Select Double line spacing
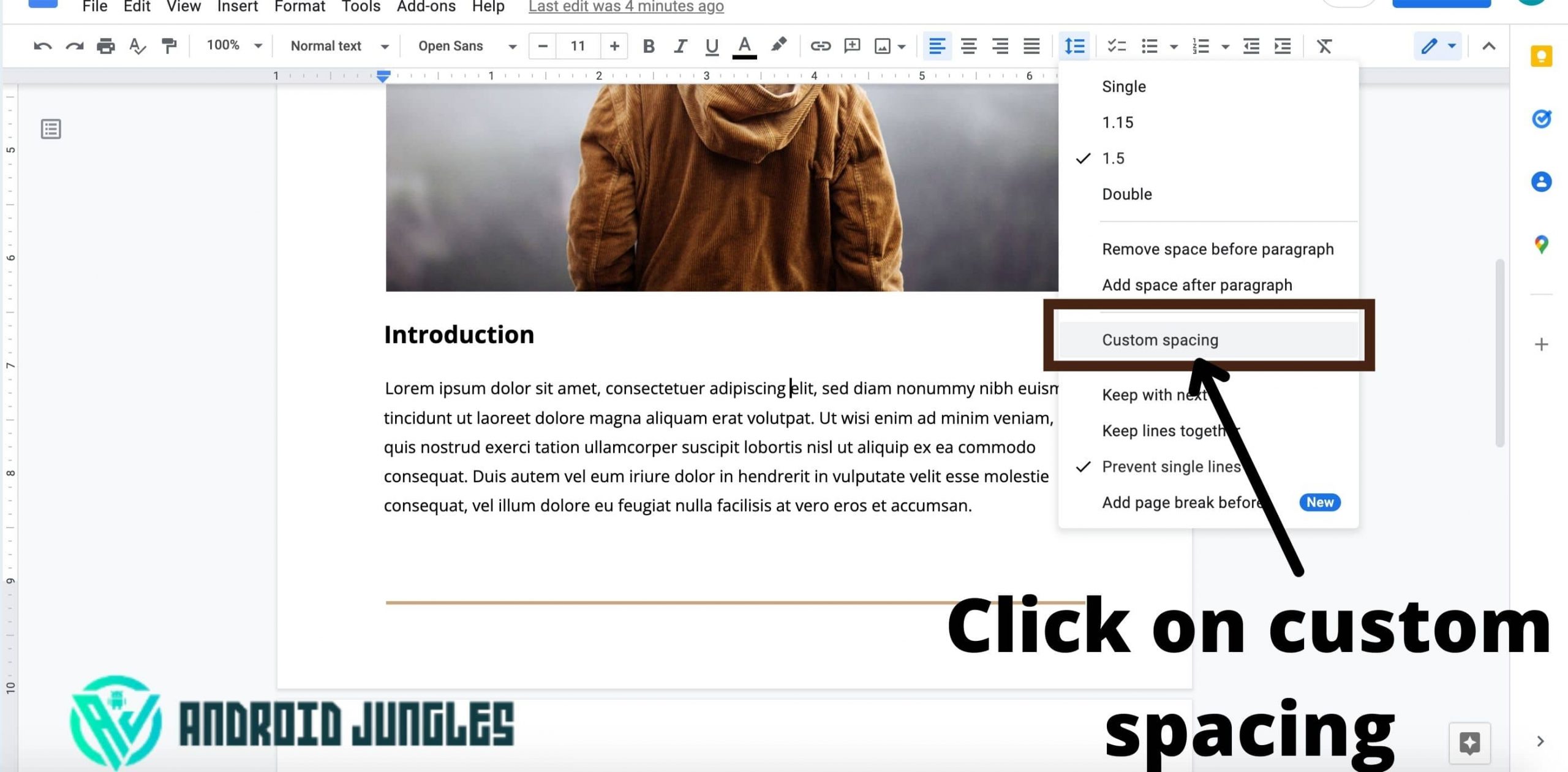Viewport: 1568px width, 772px height. [x=1208, y=194]
